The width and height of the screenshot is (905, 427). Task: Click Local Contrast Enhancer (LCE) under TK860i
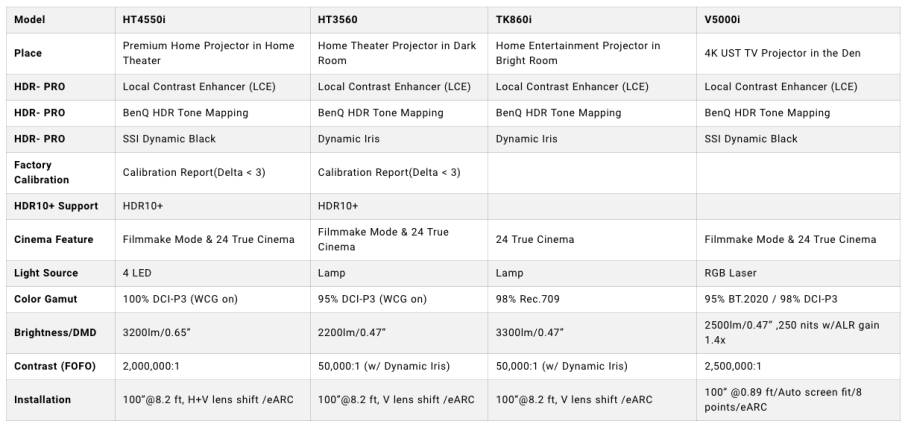pyautogui.click(x=572, y=87)
